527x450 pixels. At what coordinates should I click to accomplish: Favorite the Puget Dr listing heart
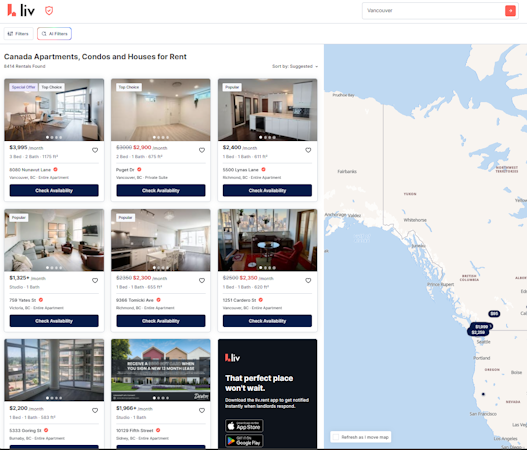(202, 150)
